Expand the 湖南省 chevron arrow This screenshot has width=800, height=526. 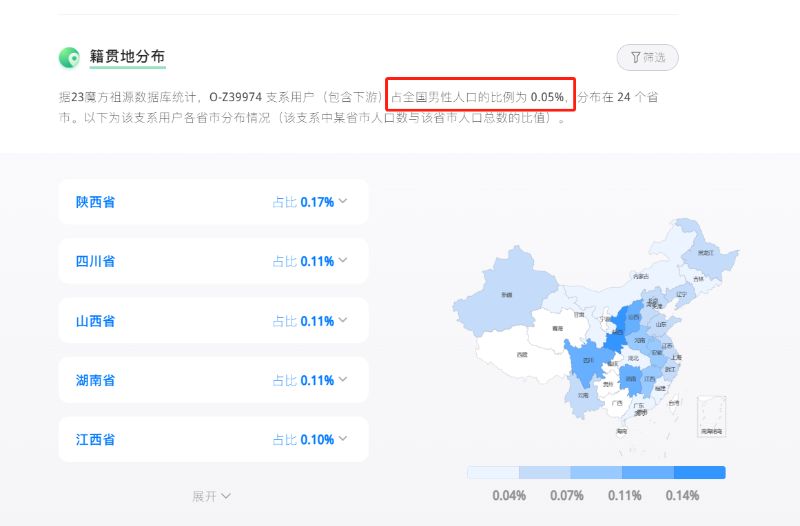(343, 380)
